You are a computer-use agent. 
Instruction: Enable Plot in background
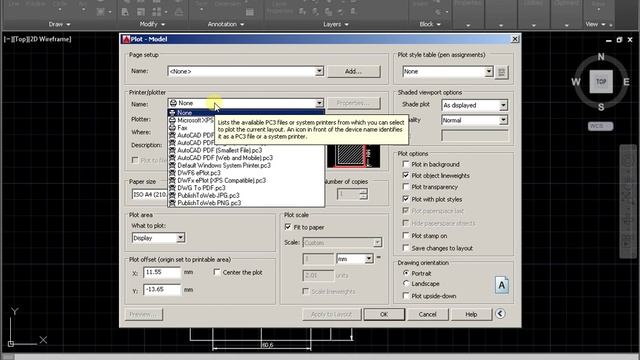click(406, 164)
